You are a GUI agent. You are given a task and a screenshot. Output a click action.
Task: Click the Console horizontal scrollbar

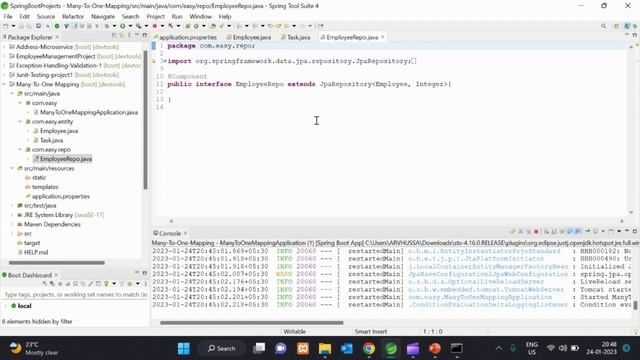[x=251, y=322]
